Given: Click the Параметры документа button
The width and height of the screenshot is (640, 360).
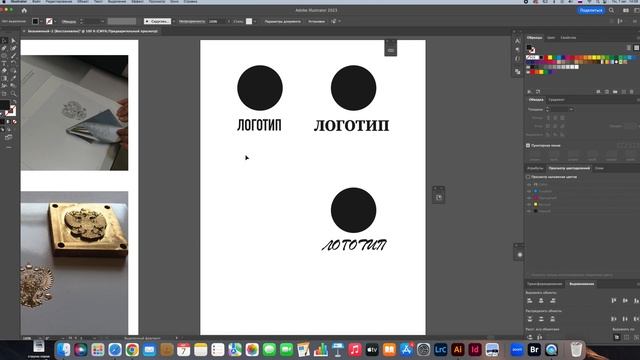Looking at the screenshot, I should pos(282,21).
